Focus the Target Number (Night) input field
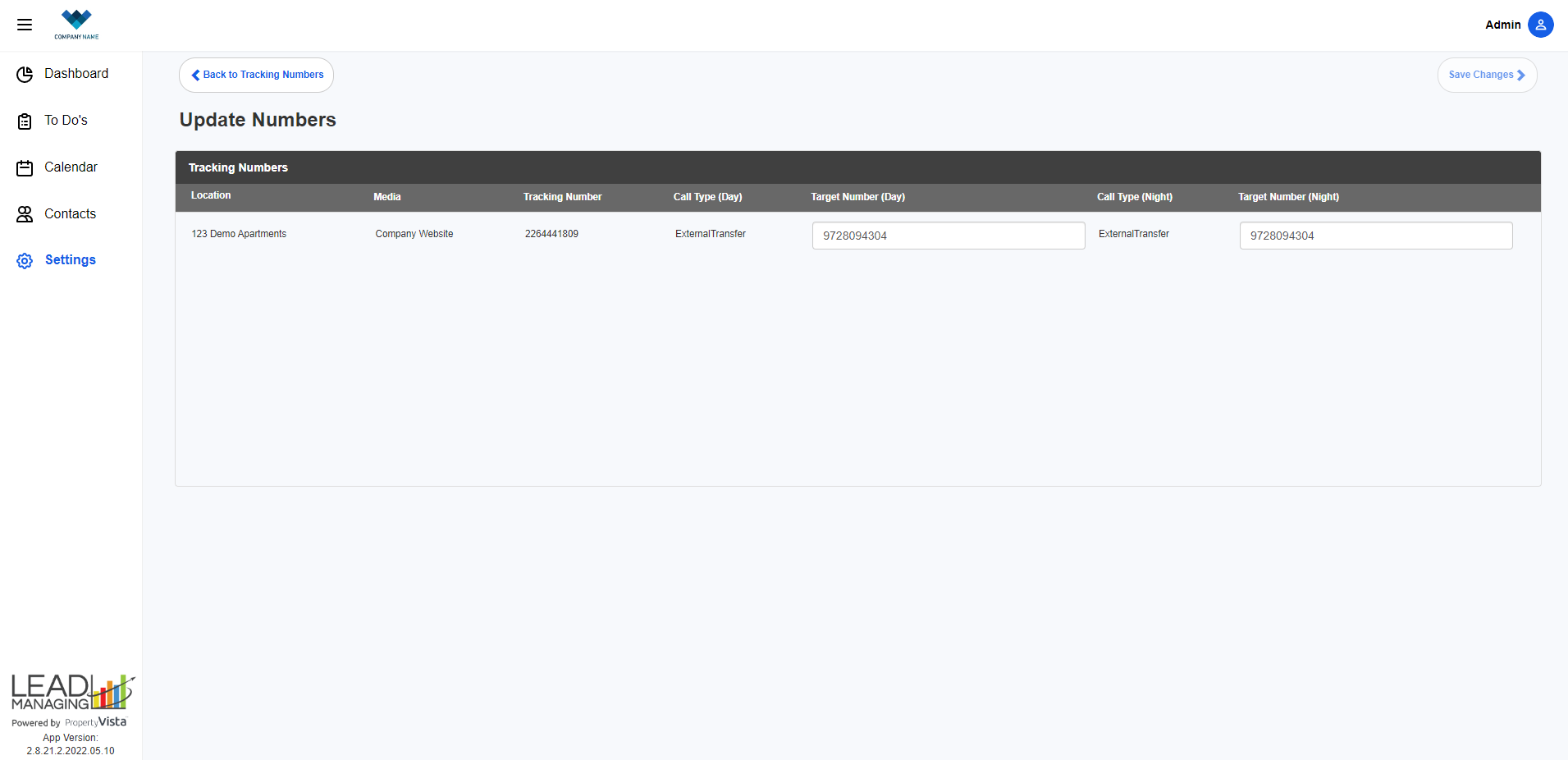 coord(1376,236)
